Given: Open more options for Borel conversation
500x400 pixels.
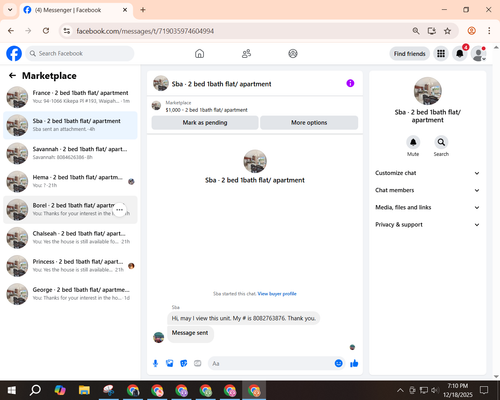Looking at the screenshot, I should pos(120,210).
